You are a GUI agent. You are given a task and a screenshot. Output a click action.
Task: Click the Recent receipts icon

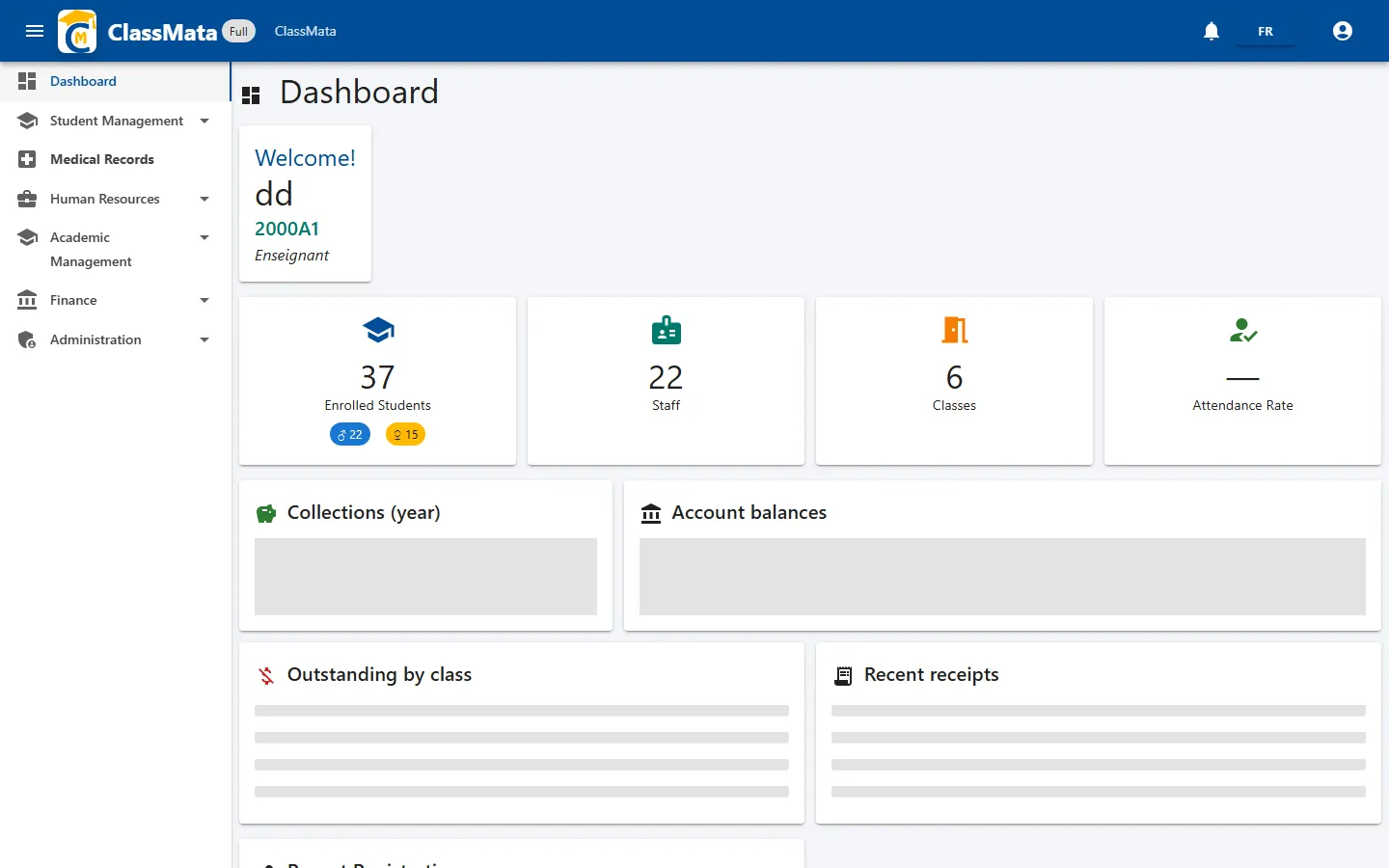843,675
